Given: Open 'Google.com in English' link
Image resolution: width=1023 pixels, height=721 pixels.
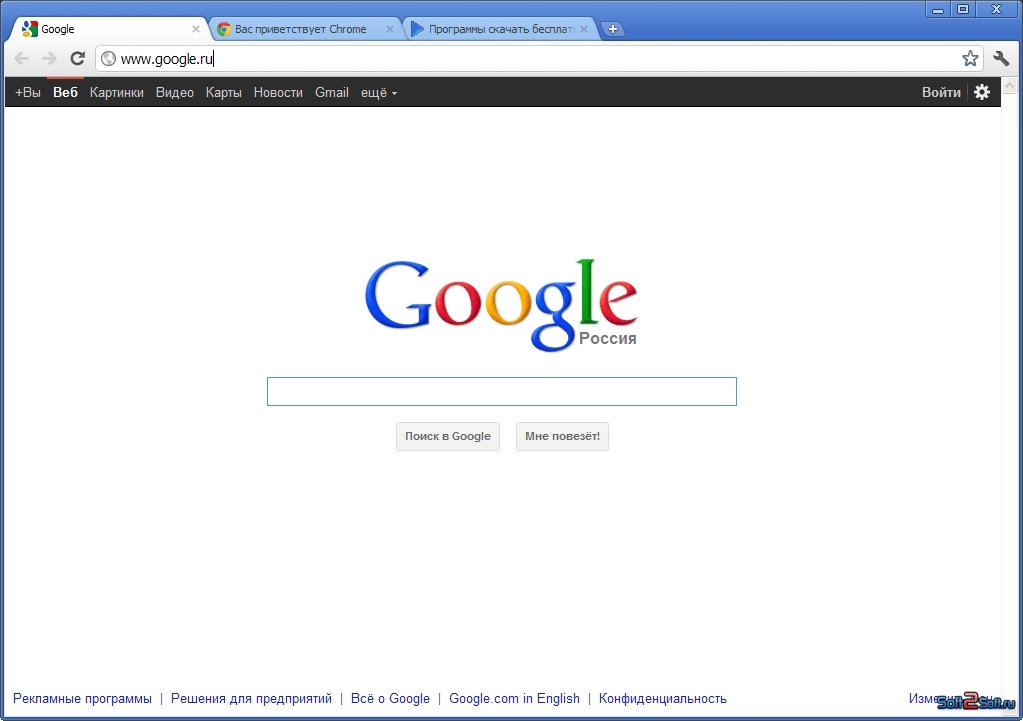Looking at the screenshot, I should pos(514,698).
